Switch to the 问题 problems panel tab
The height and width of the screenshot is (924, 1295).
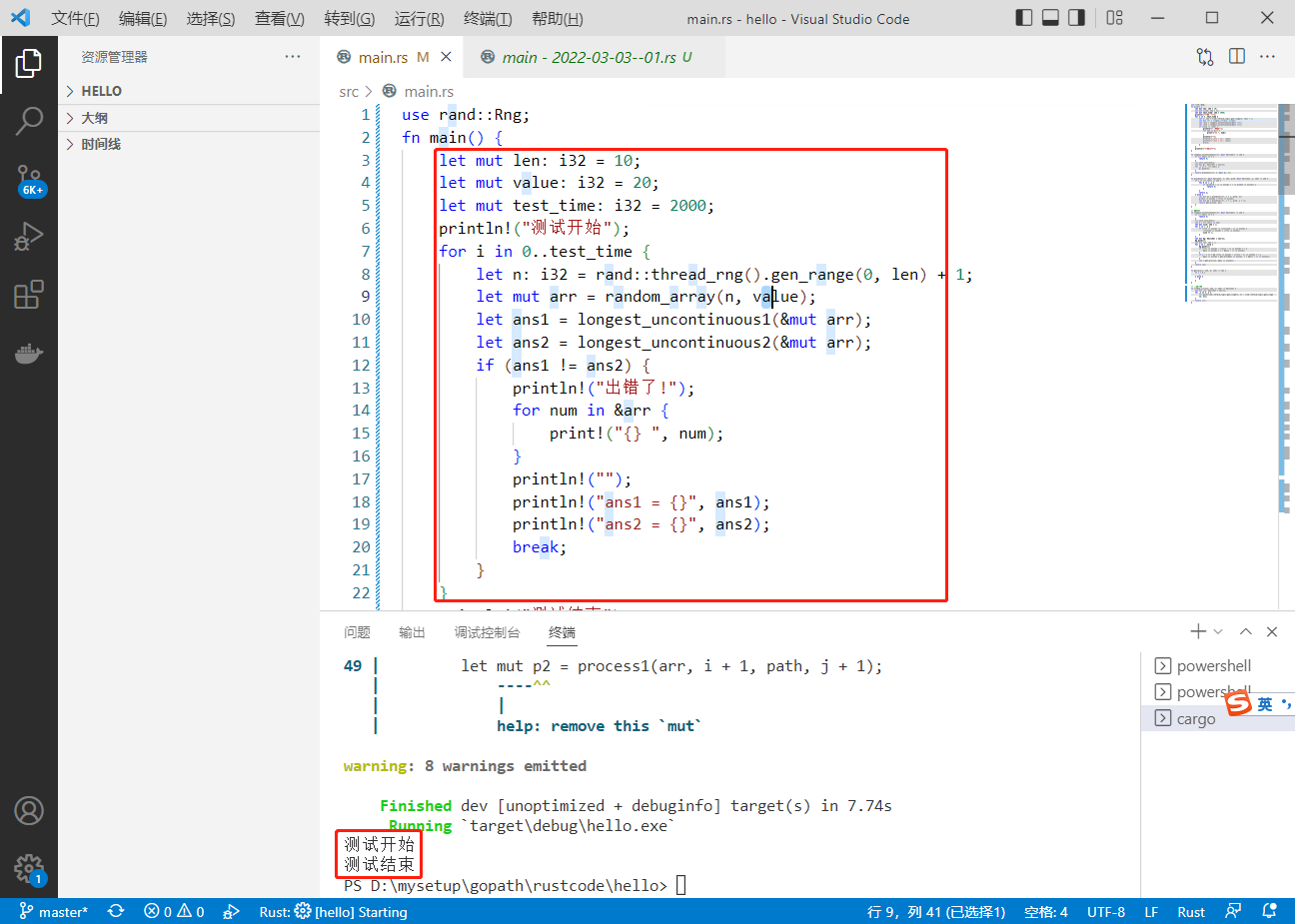coord(357,632)
